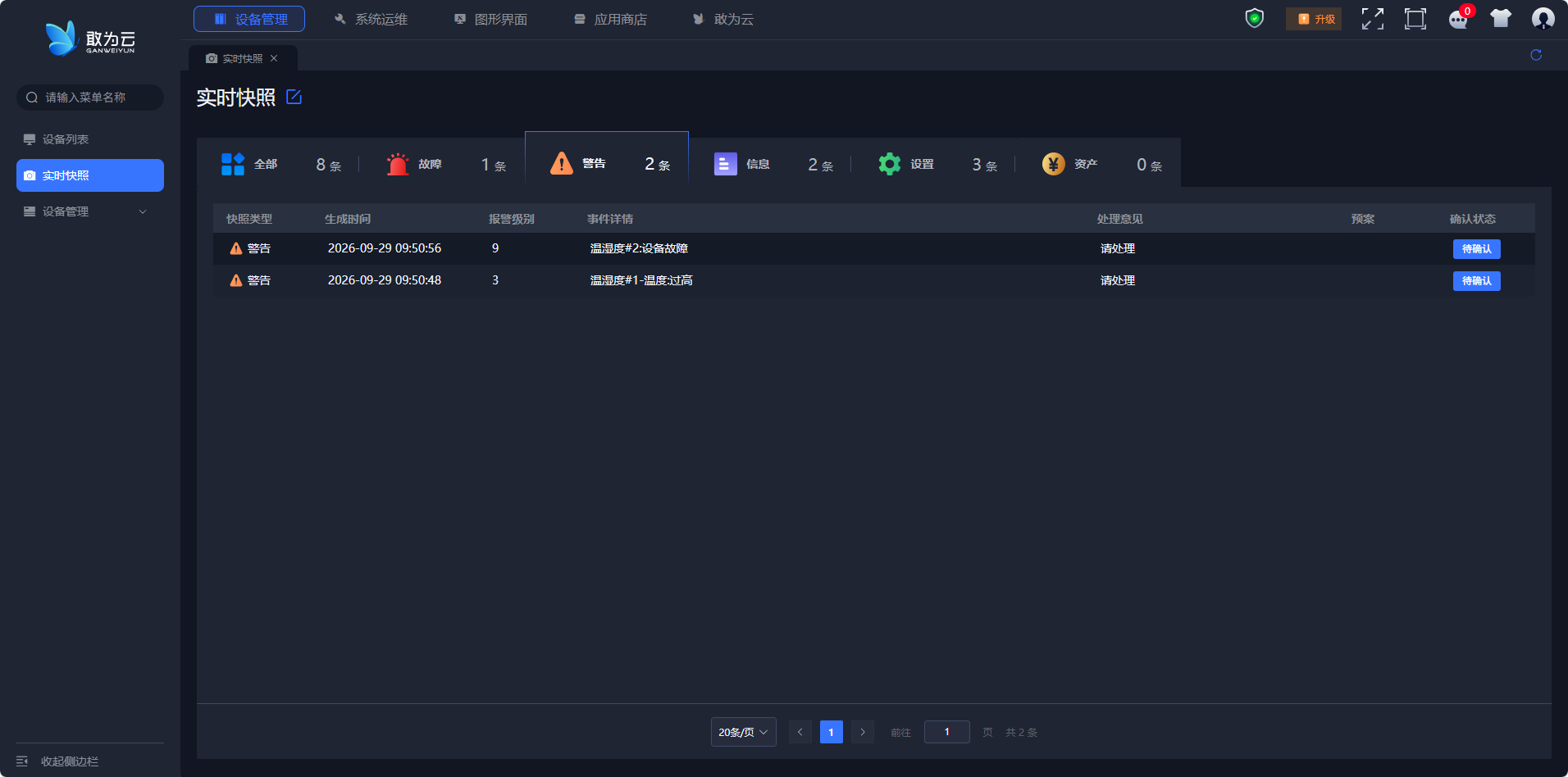Select 实时快照 in the sidebar
Screen dimensions: 1568x777
(90, 175)
